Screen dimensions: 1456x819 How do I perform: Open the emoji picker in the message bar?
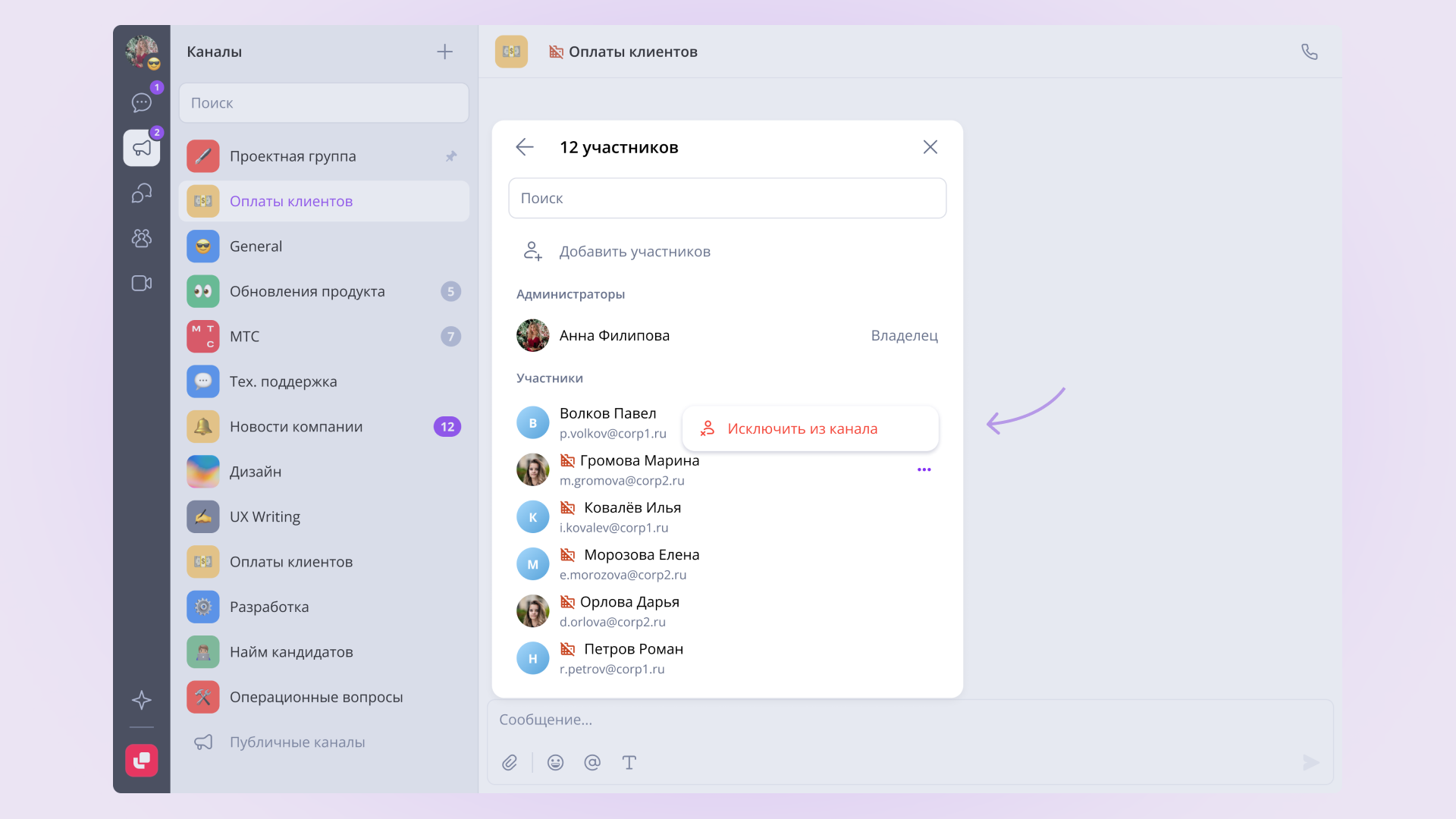tap(556, 762)
